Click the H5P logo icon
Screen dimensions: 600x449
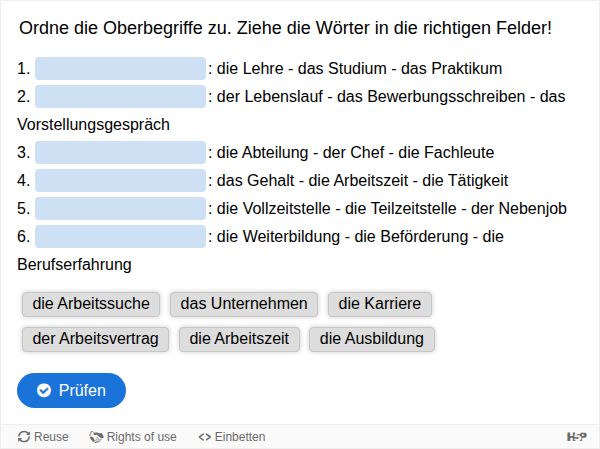coord(576,437)
